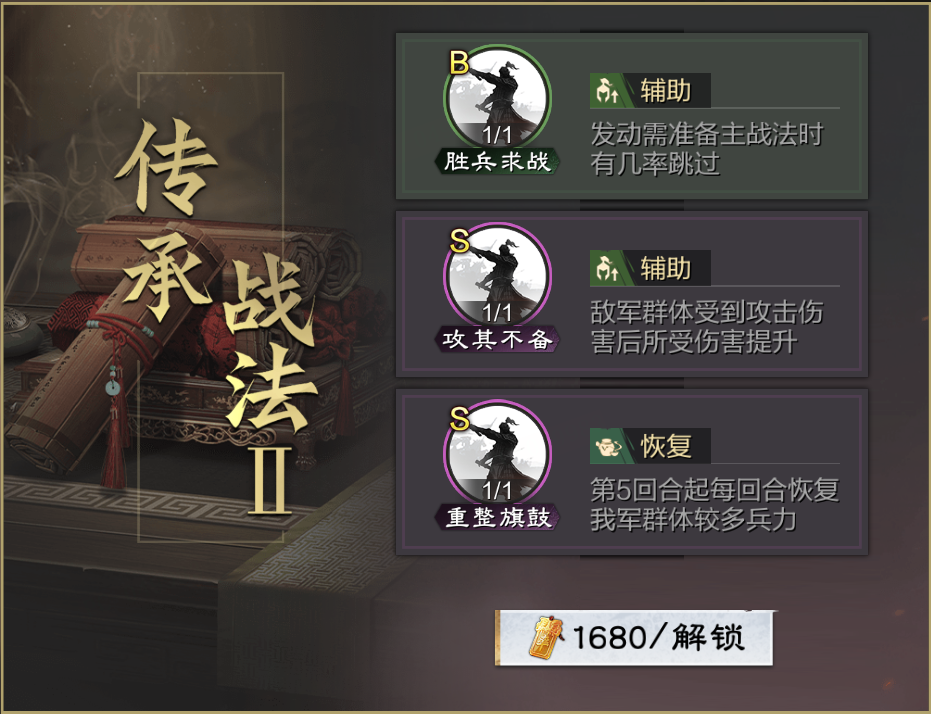Select the 攻其不备 S-rank skill portrait
This screenshot has width=931, height=714.
[x=498, y=275]
